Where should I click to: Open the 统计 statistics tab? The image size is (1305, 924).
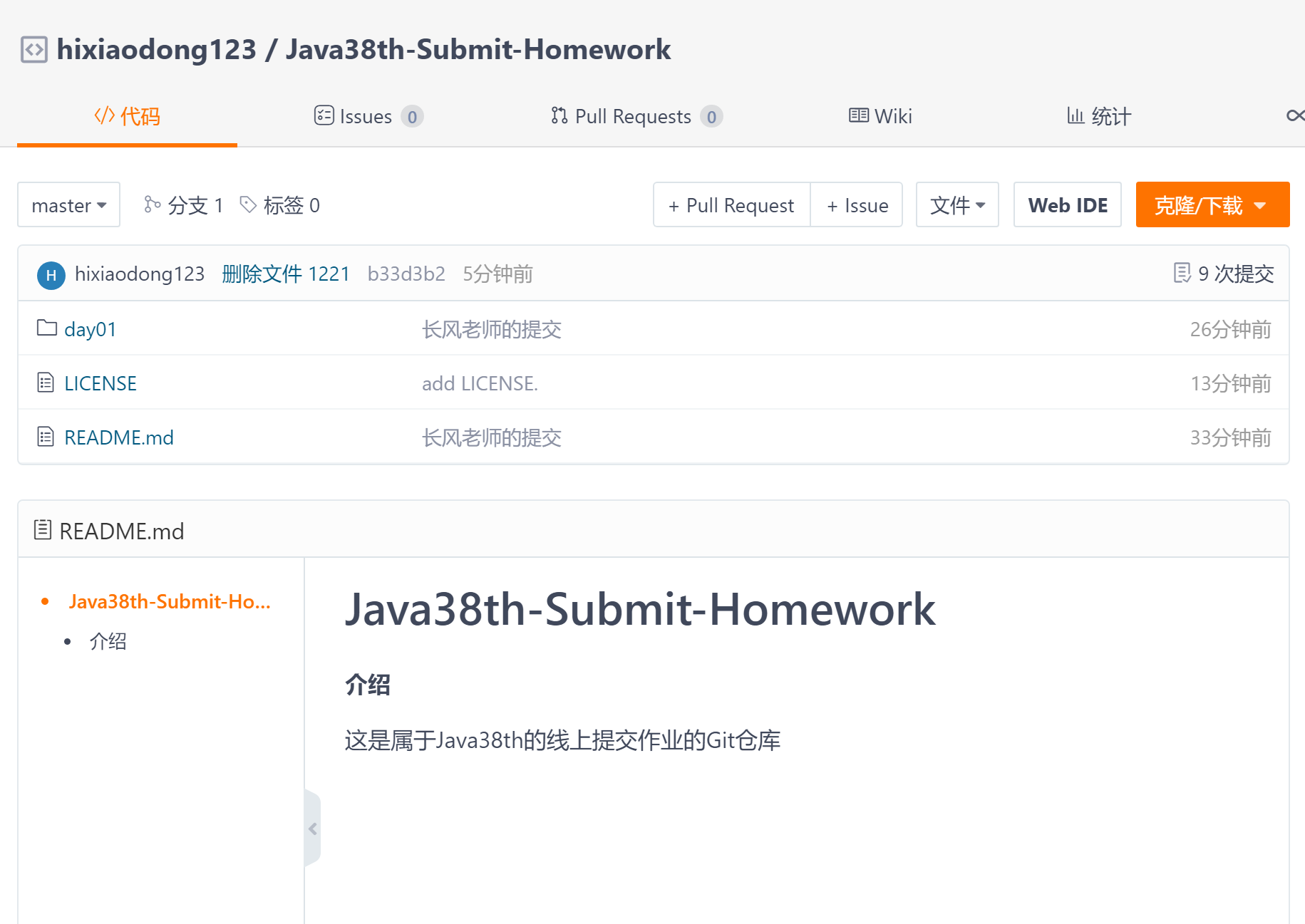pyautogui.click(x=1098, y=116)
